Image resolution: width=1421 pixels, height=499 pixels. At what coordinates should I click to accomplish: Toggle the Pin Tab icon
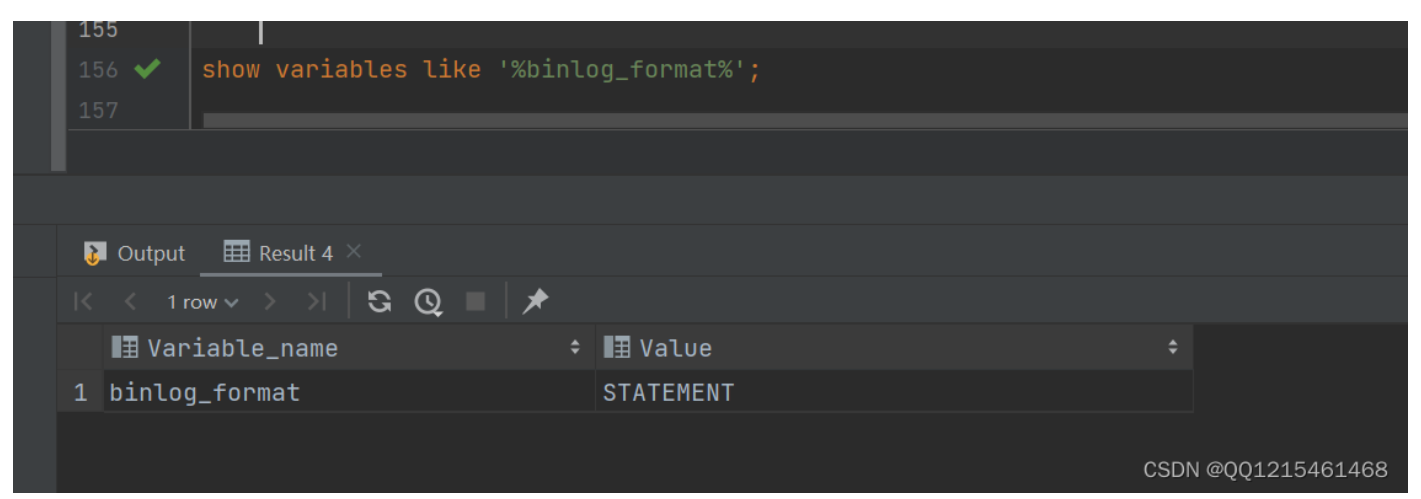(535, 301)
